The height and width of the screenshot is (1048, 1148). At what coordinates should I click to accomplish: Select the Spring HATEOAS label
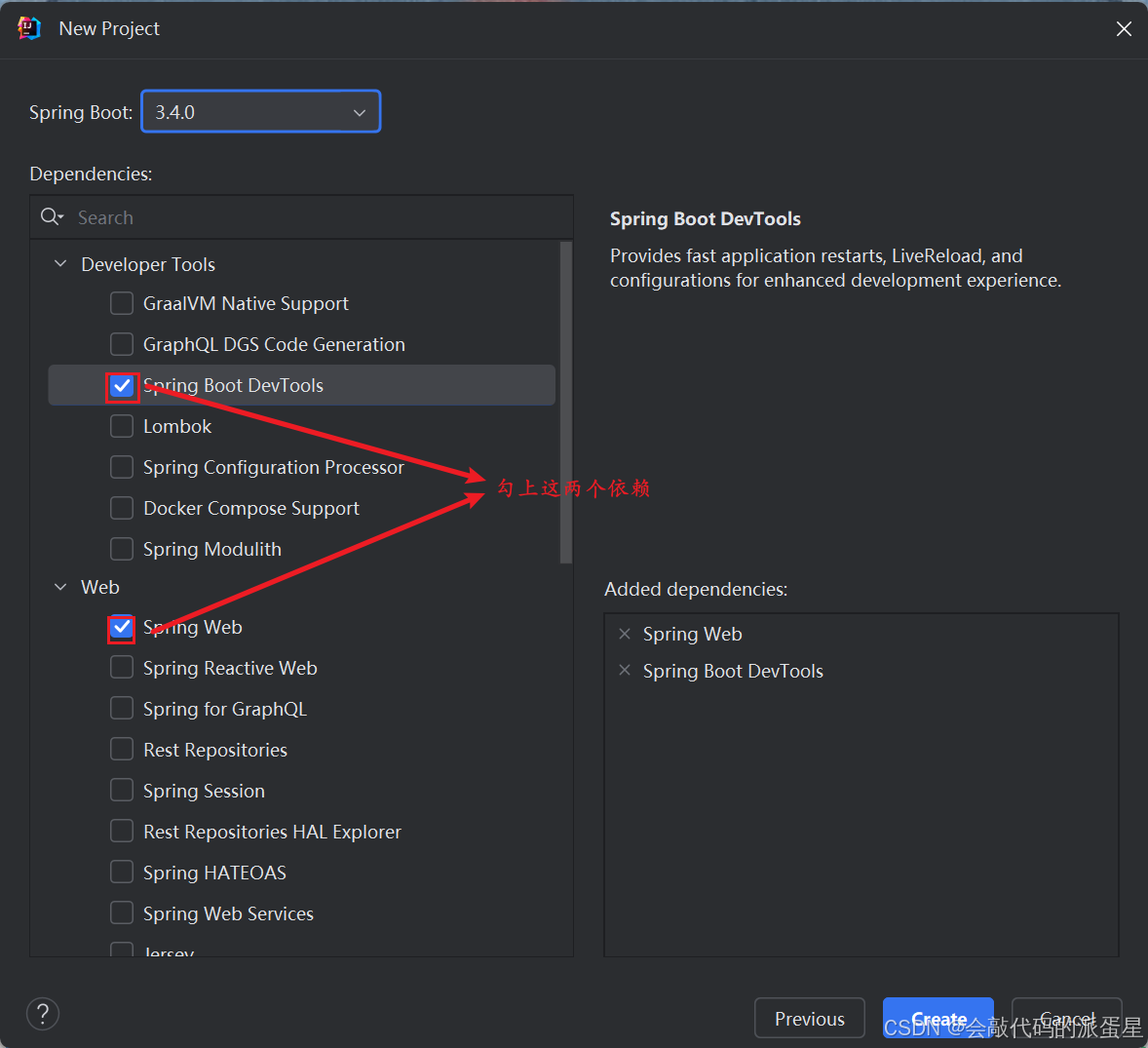click(214, 873)
